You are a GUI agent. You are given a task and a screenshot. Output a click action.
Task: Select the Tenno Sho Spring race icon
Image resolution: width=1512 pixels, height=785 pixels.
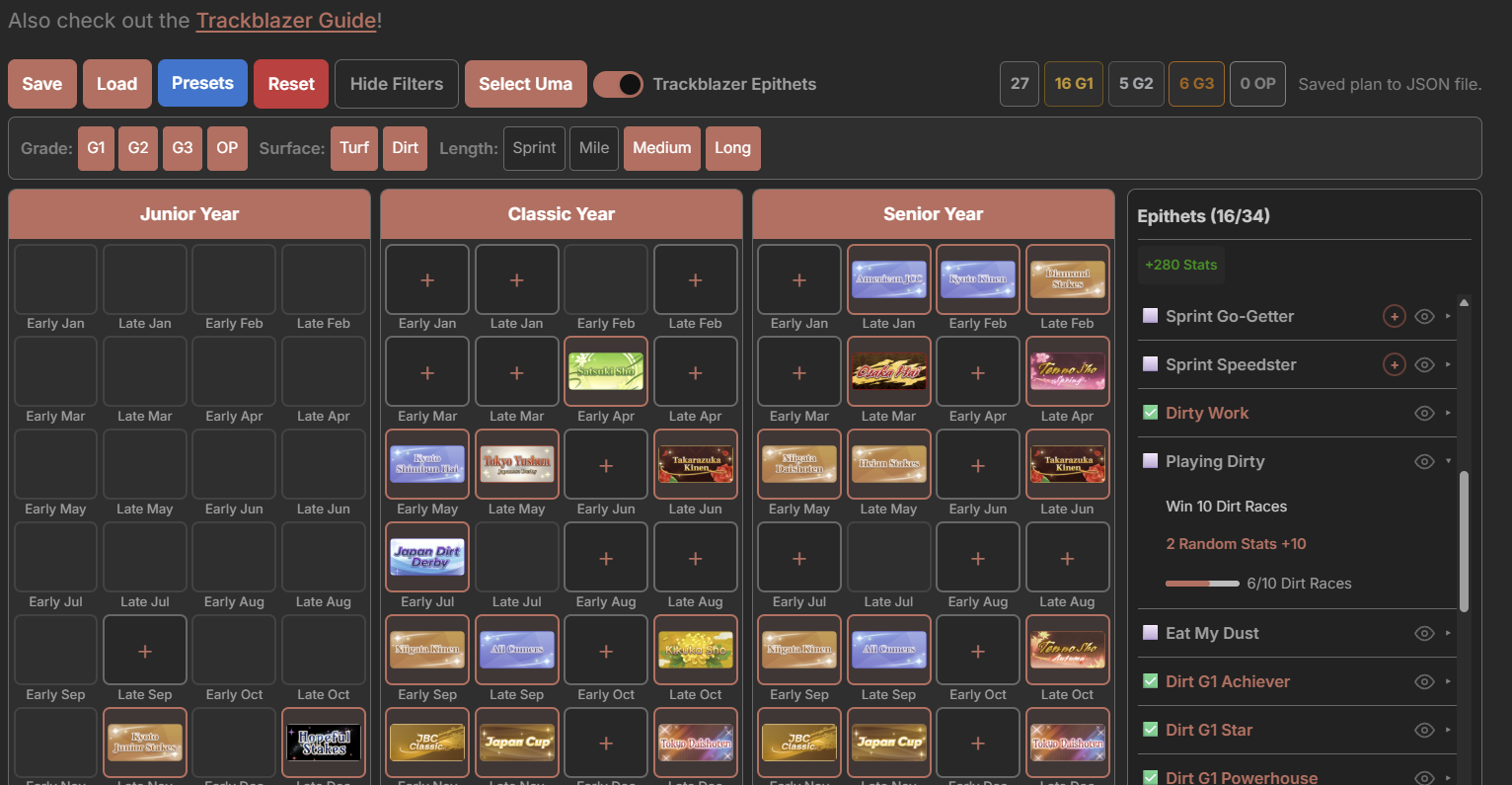click(x=1068, y=371)
